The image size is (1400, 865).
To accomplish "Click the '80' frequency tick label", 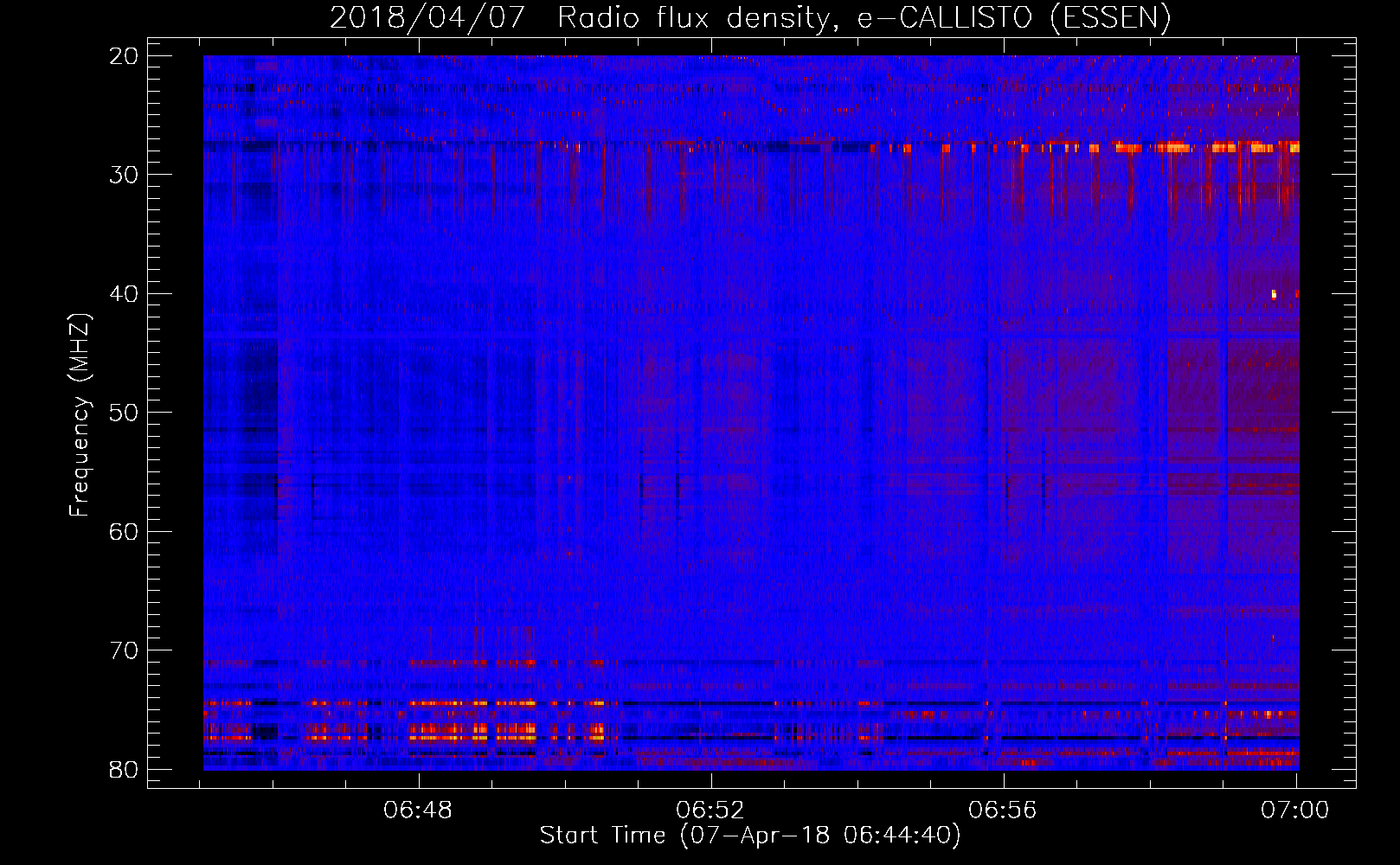I will (125, 770).
